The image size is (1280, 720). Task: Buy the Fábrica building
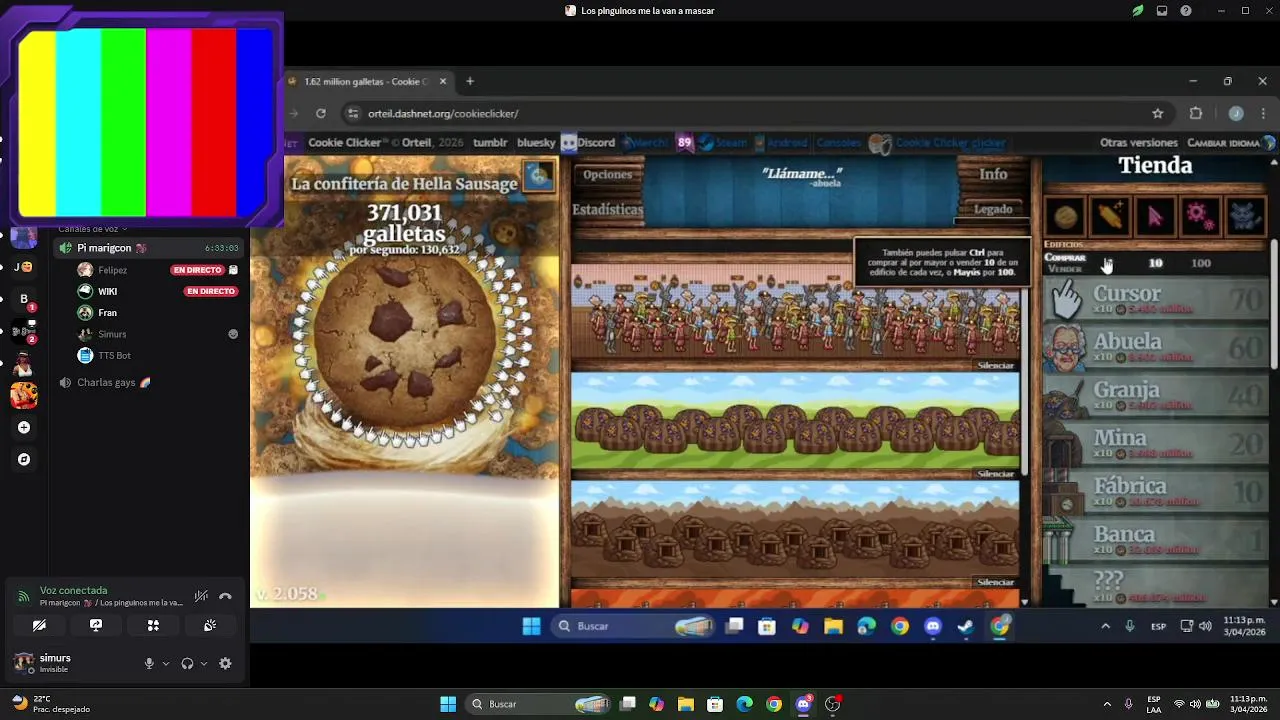coord(1157,490)
